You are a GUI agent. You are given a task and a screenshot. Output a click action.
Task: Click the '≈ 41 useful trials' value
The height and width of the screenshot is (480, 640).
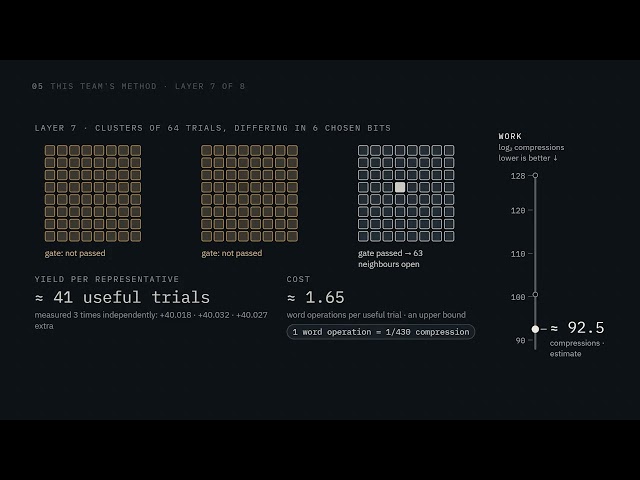122,298
